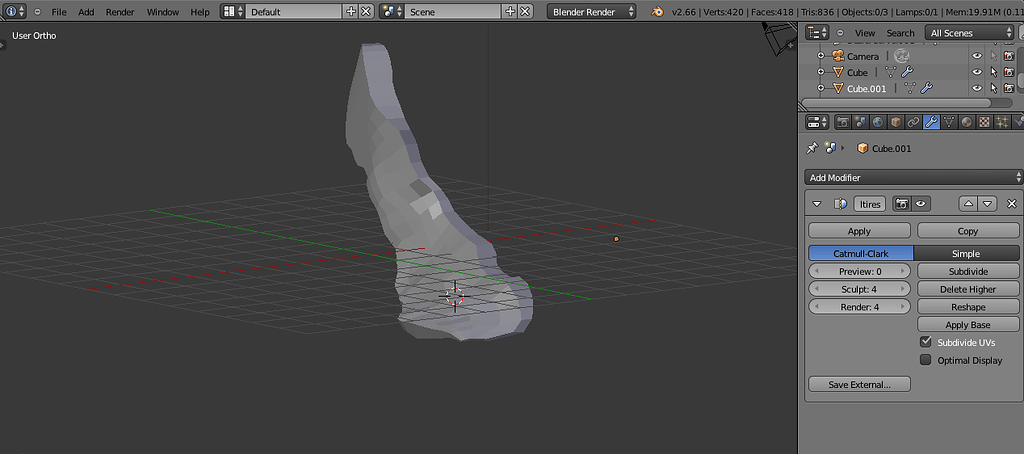Collapse the Info header menus toggle
1024x454 pixels.
[37, 12]
